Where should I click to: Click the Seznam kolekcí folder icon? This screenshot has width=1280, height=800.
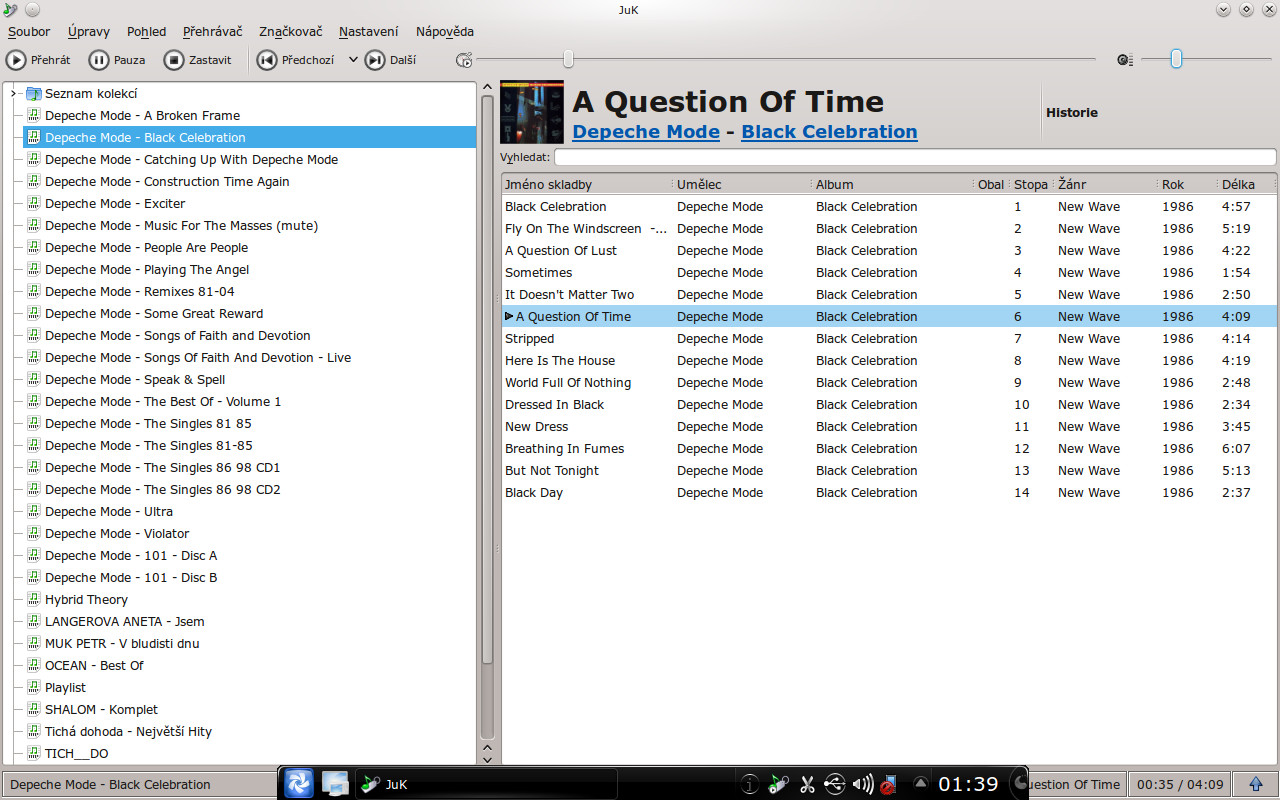33,94
